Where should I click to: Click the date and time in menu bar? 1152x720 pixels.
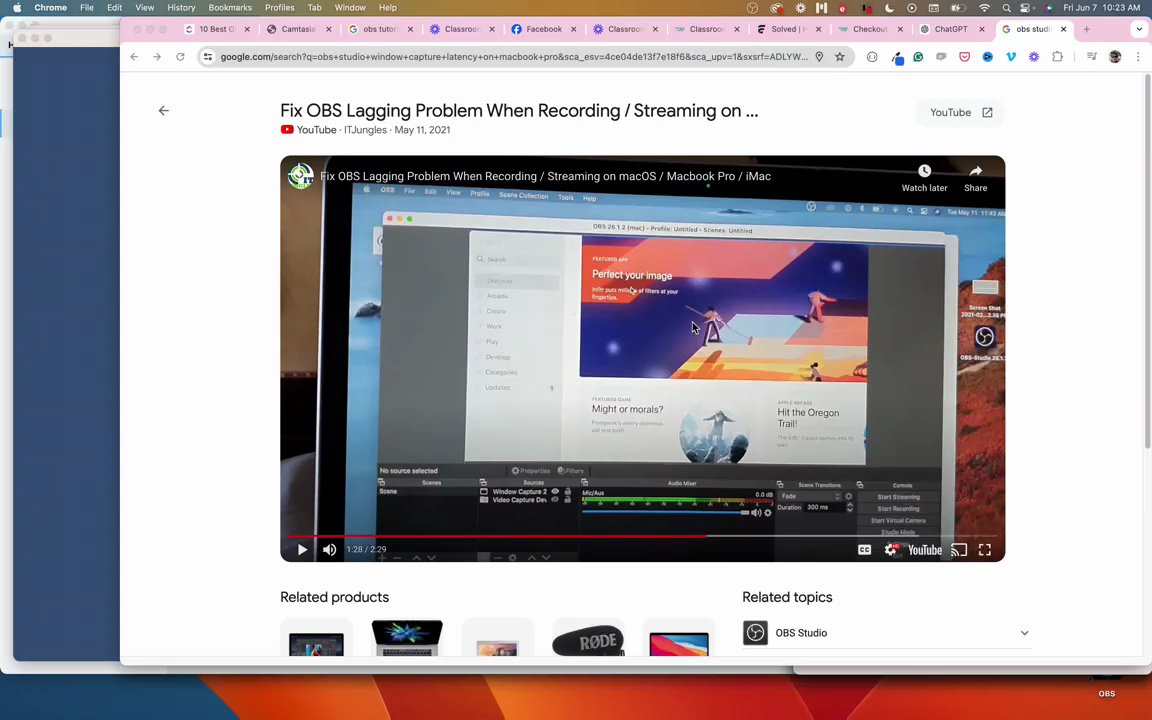[1101, 7]
